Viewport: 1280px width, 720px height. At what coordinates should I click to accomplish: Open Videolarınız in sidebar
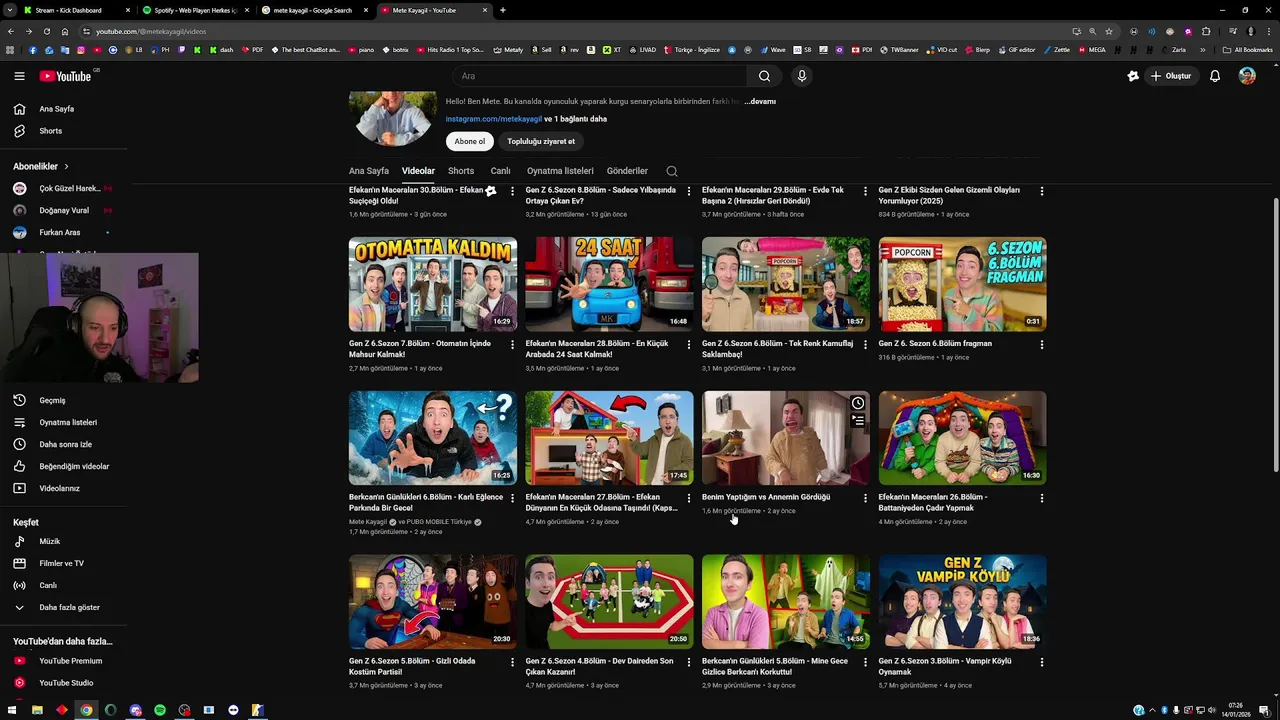(59, 488)
